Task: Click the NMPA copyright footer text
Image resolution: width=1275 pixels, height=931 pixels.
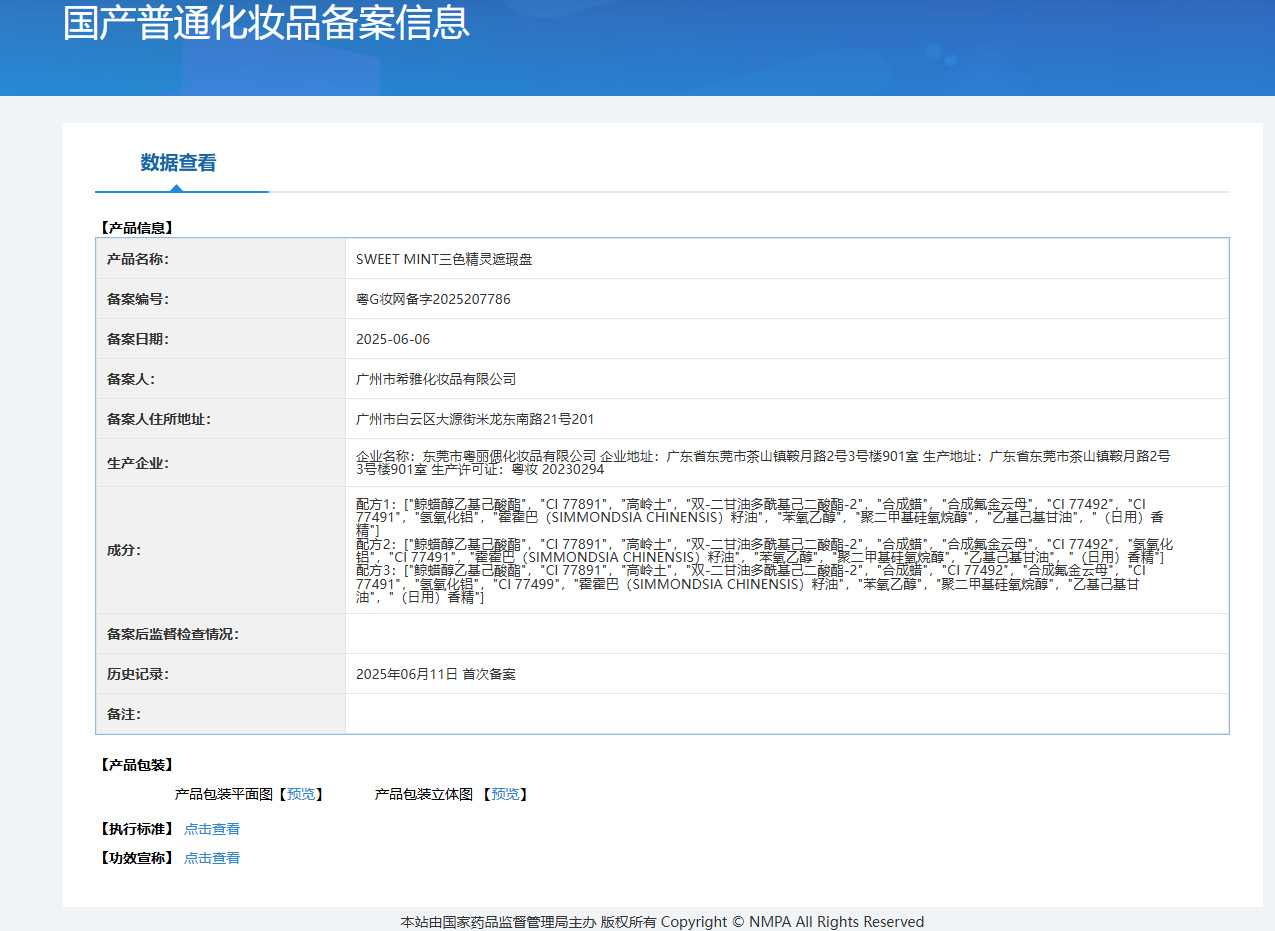Action: point(662,922)
